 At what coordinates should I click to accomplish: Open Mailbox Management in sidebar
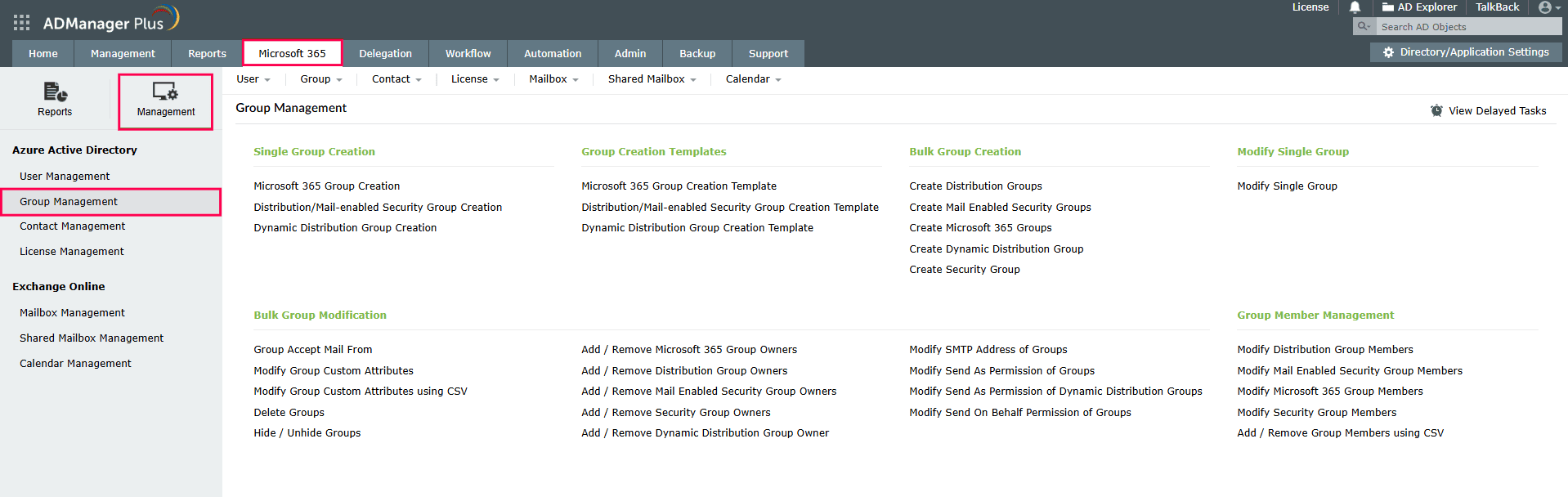(72, 313)
